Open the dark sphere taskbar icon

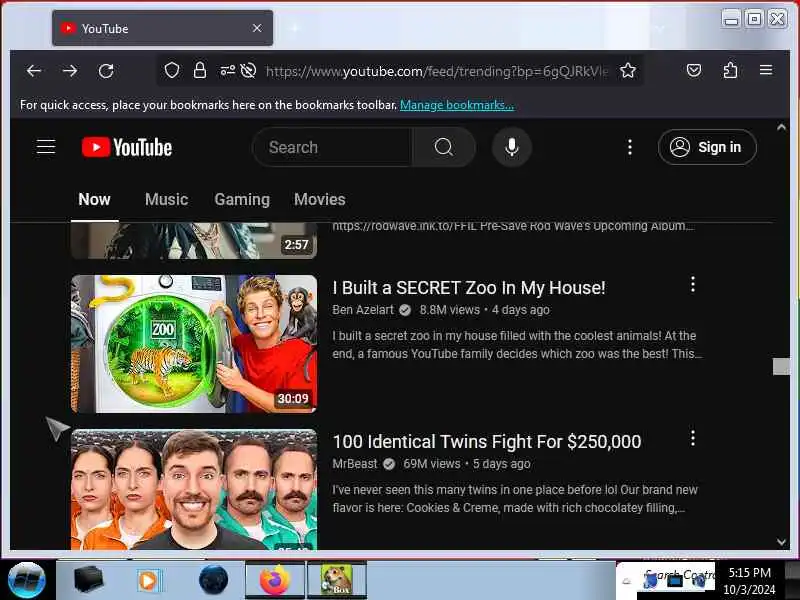coord(213,580)
